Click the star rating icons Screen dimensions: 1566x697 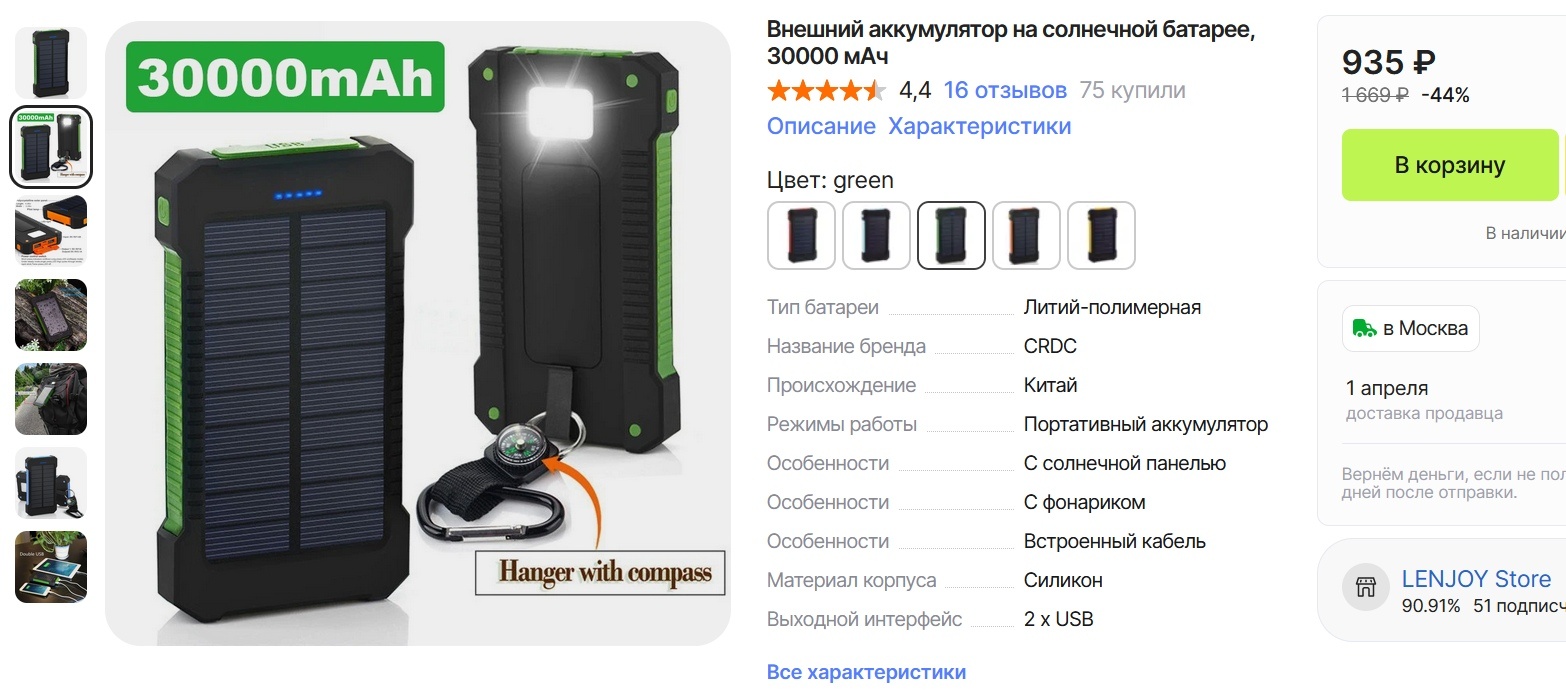tap(826, 91)
